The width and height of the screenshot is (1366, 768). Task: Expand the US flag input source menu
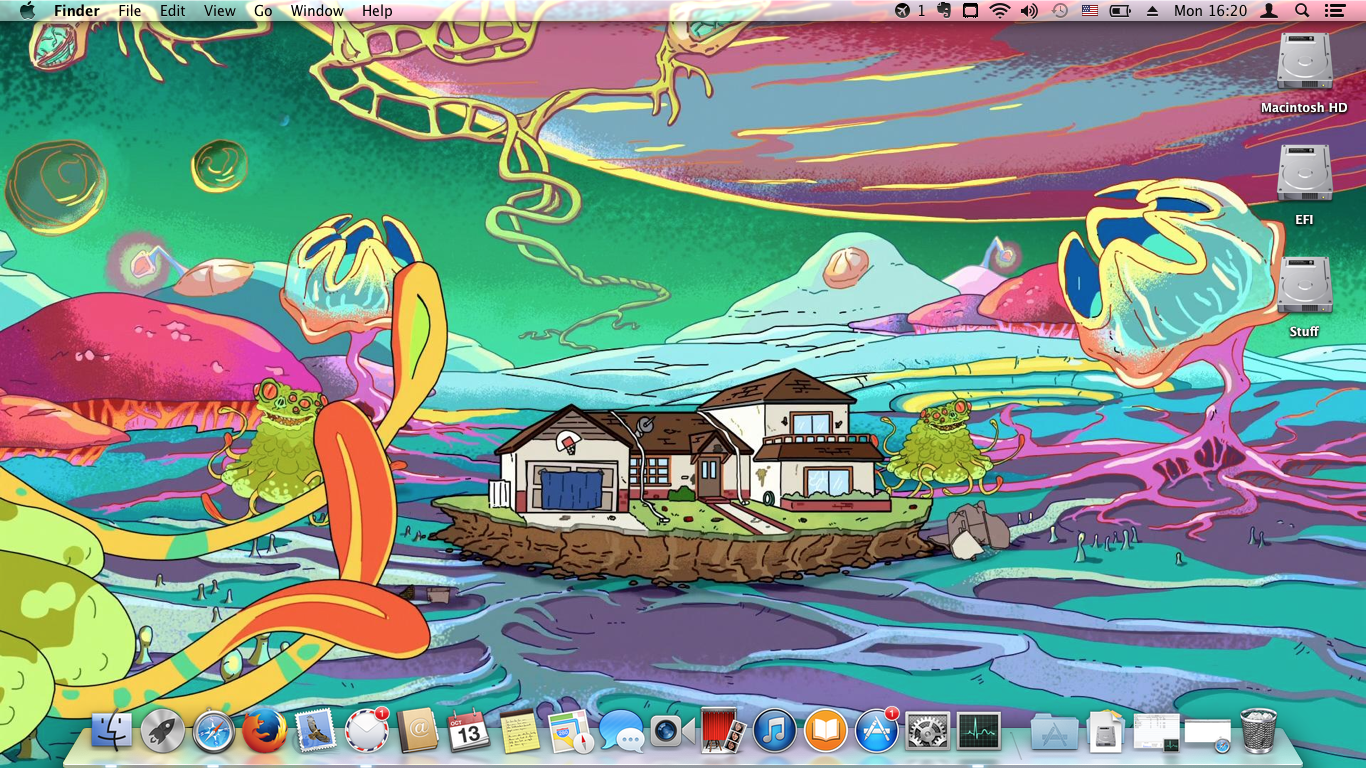[x=1089, y=11]
